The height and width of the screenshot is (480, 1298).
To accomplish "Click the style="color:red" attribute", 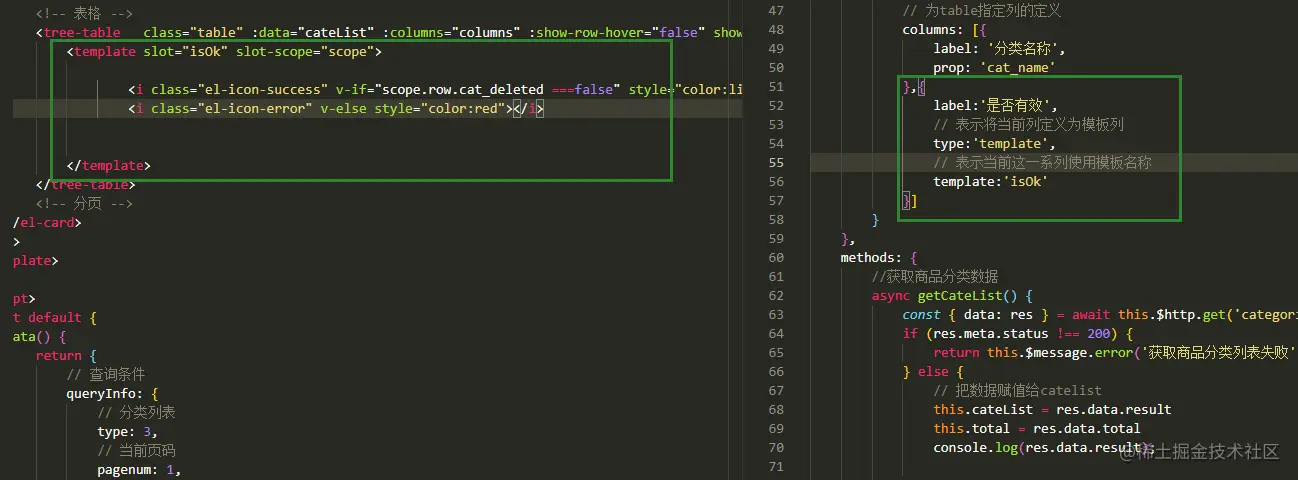I will click(440, 109).
